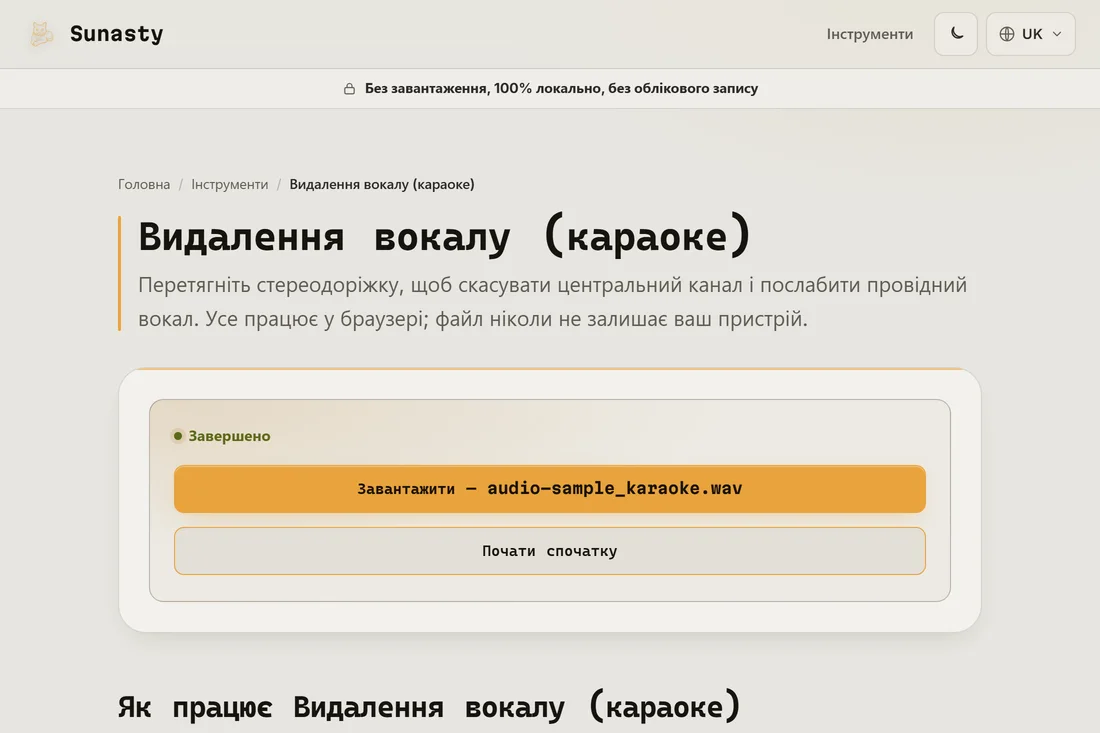Click the lock icon in the privacy banner
This screenshot has height=733, width=1100.
tap(349, 88)
